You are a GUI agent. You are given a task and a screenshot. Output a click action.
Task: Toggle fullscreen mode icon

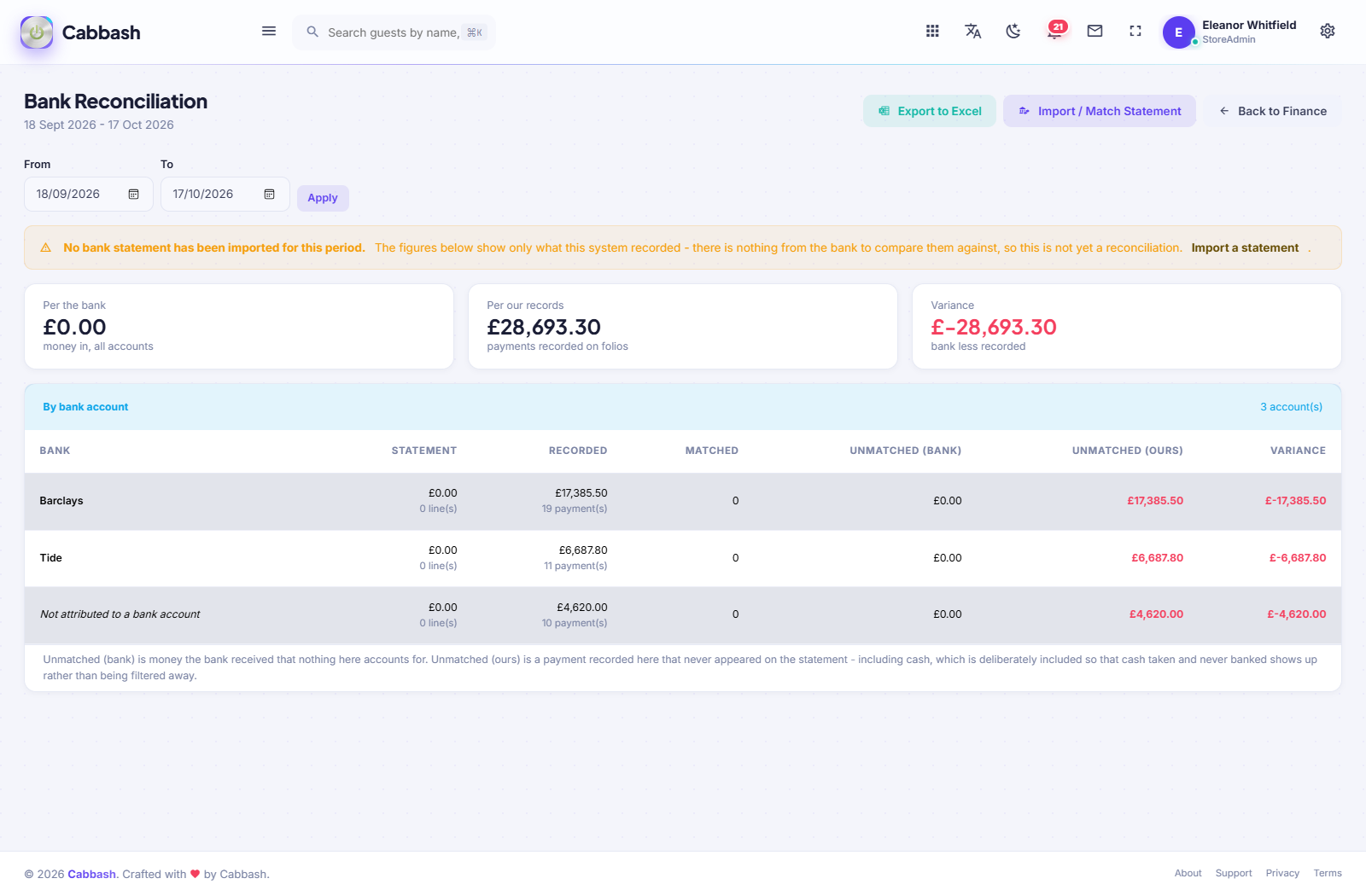[x=1135, y=32]
